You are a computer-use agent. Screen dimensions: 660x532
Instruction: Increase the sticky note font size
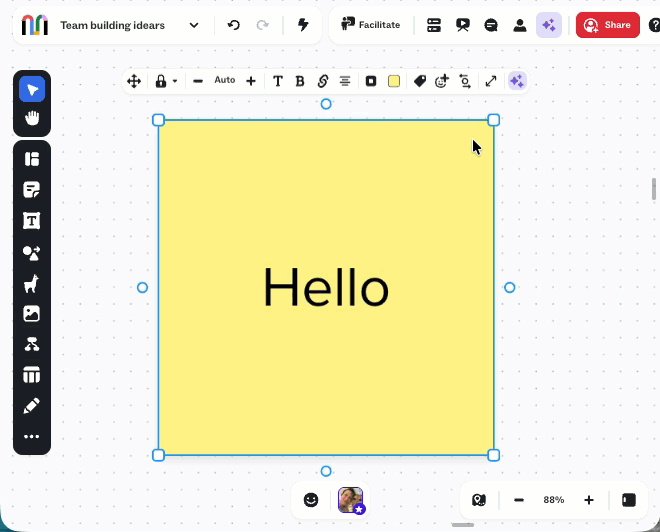point(251,81)
